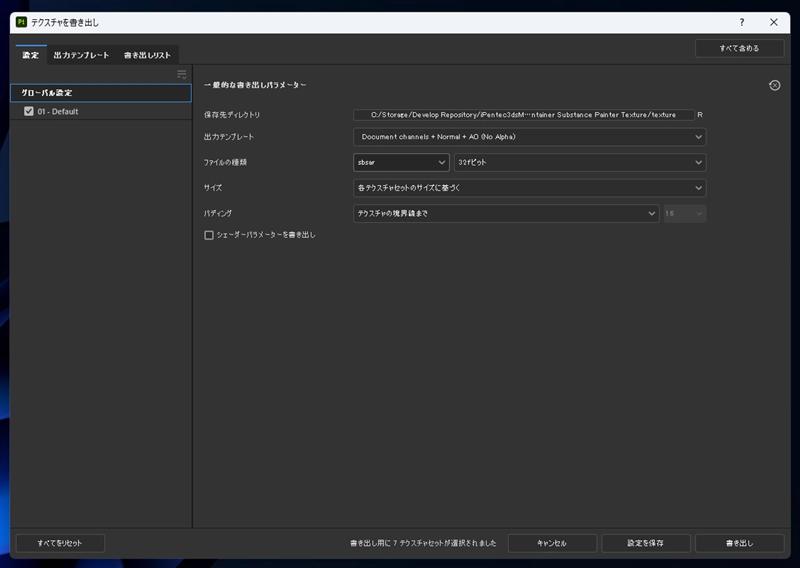Image resolution: width=800 pixels, height=568 pixels.
Task: Open the 出力テンプレート dropdown
Action: pyautogui.click(x=530, y=137)
